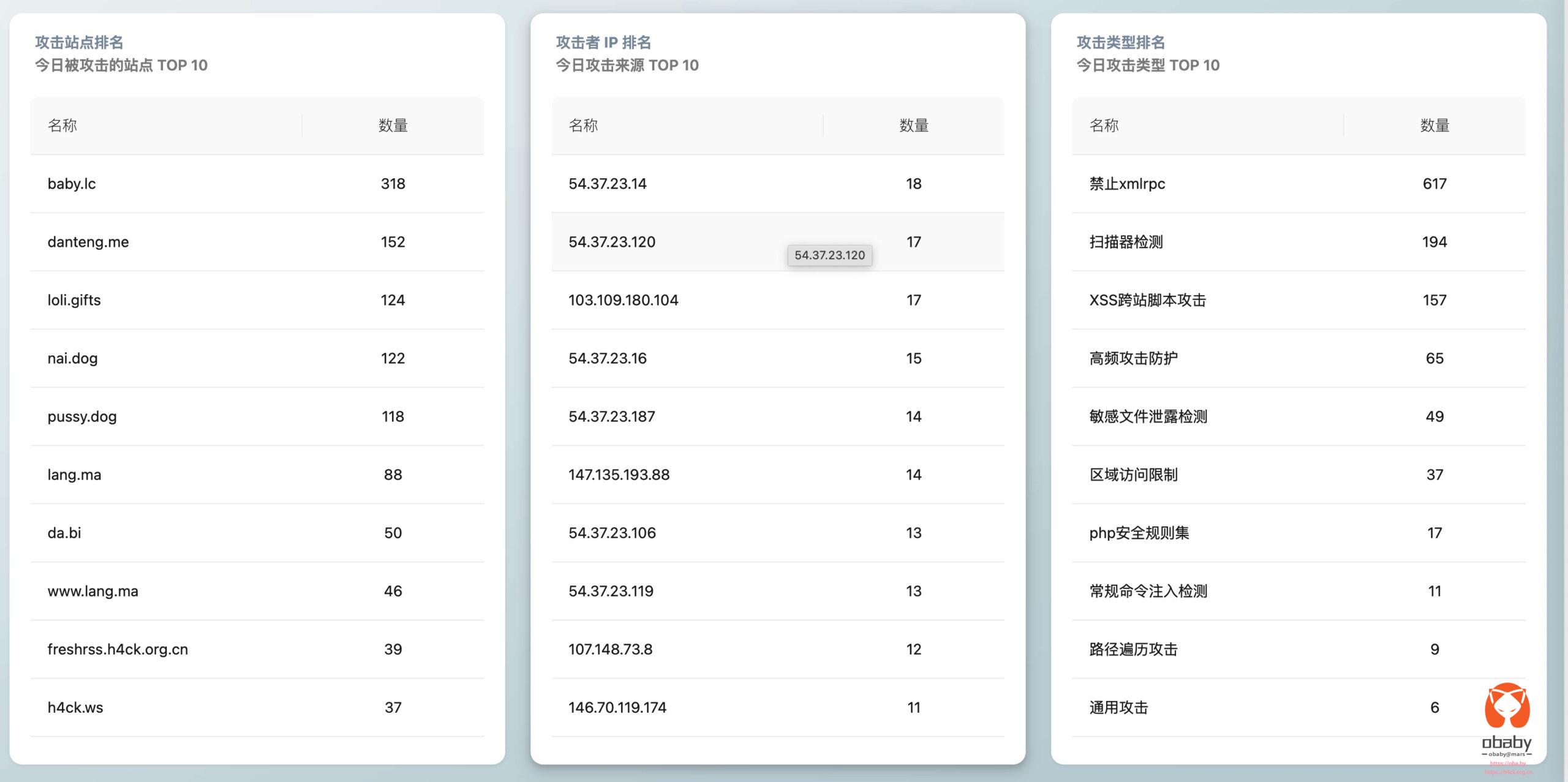Click 数量 column header in IP table
Screen dimensions: 1568x782
pyautogui.click(x=913, y=126)
